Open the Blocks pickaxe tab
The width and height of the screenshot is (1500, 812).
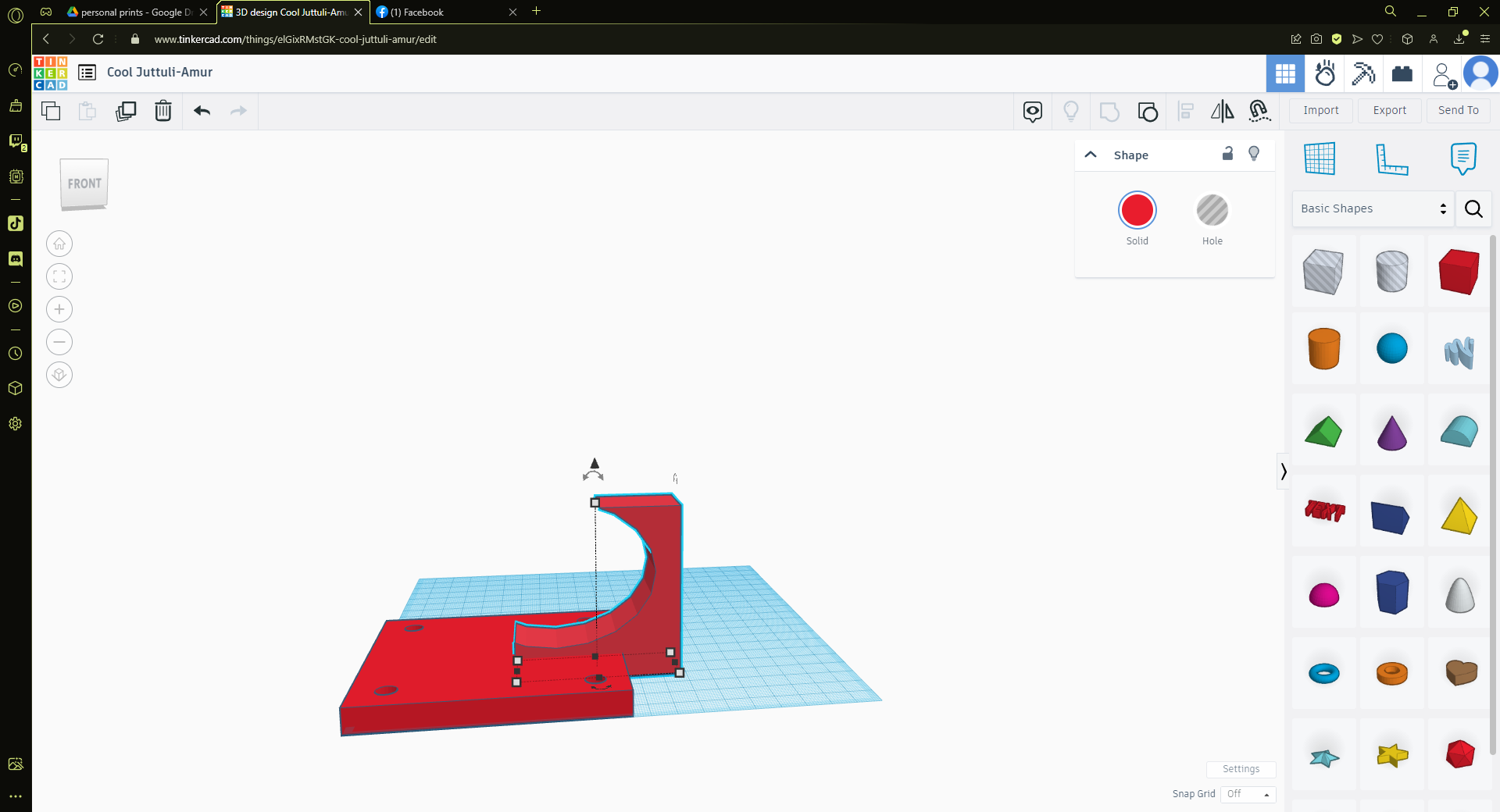pos(1364,74)
